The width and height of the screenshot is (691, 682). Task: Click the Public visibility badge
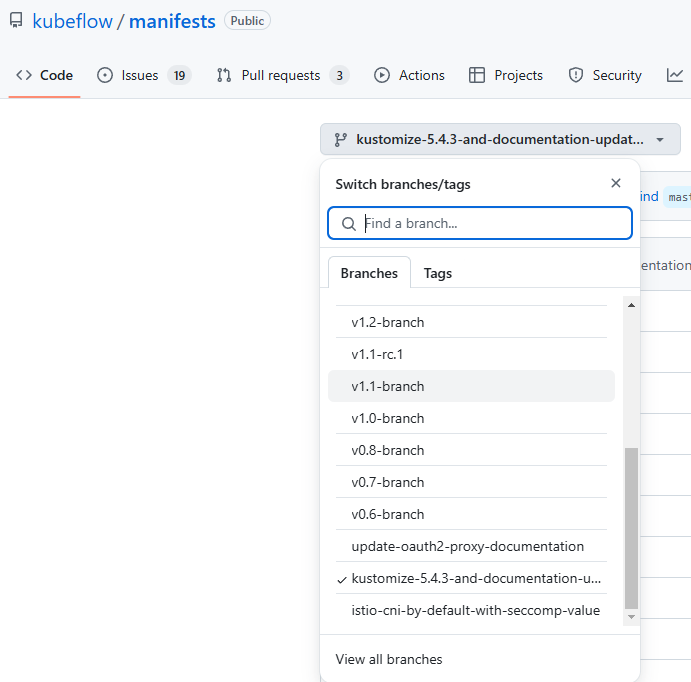[247, 21]
